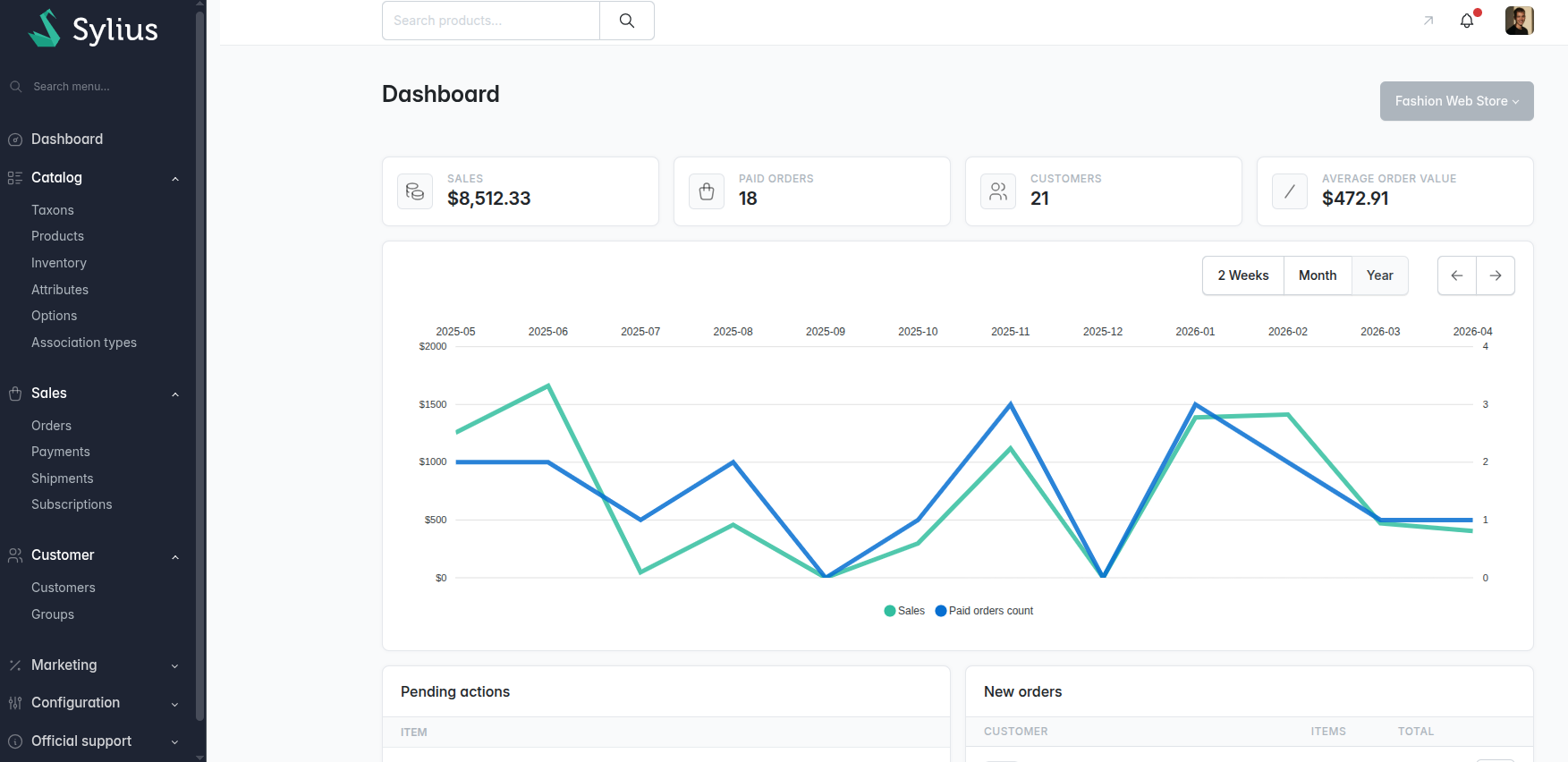Screen dimensions: 1568x762
Task: Expand the Configuration section chevron
Action: [175, 705]
